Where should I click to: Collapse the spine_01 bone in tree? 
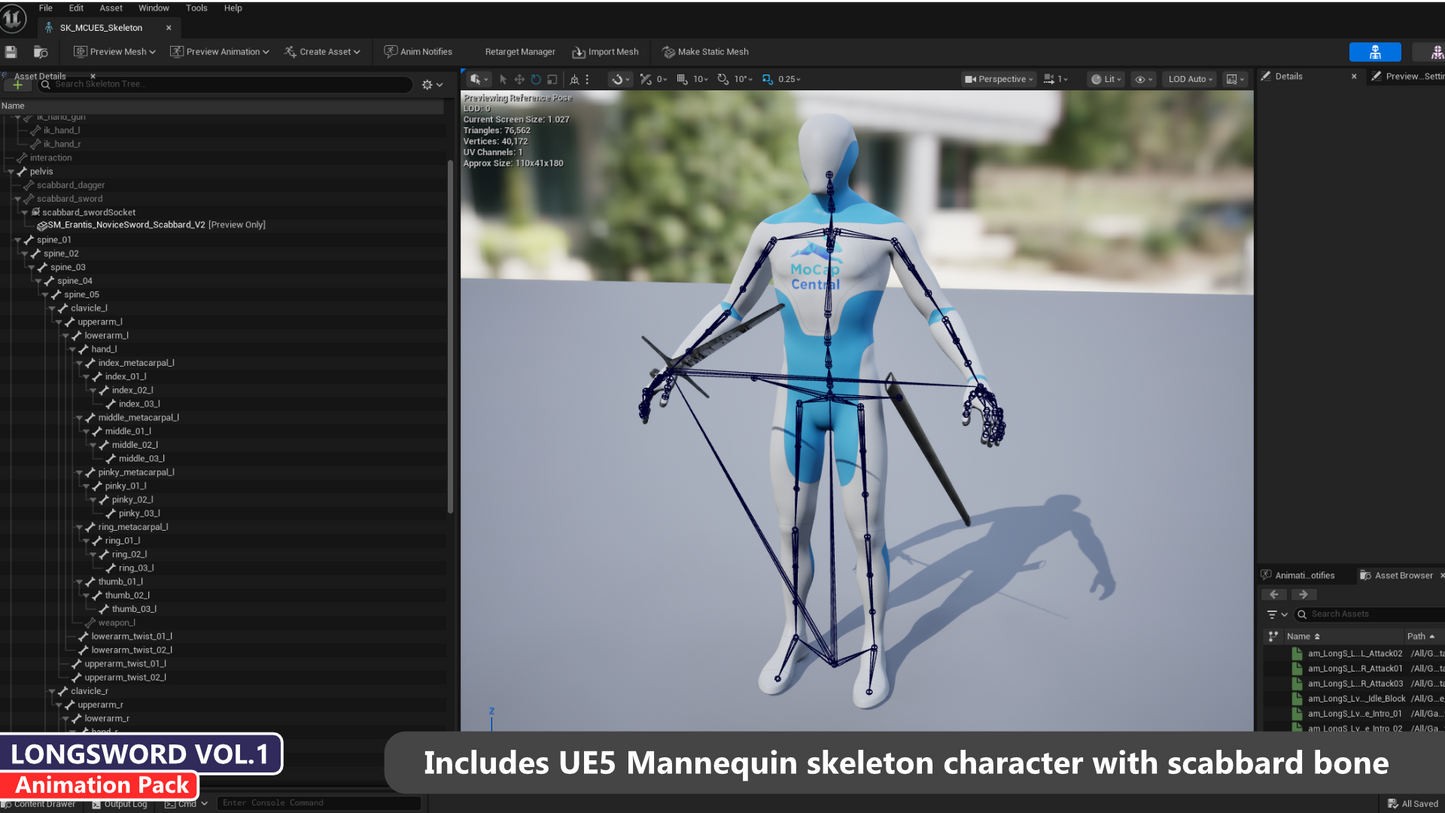point(18,240)
